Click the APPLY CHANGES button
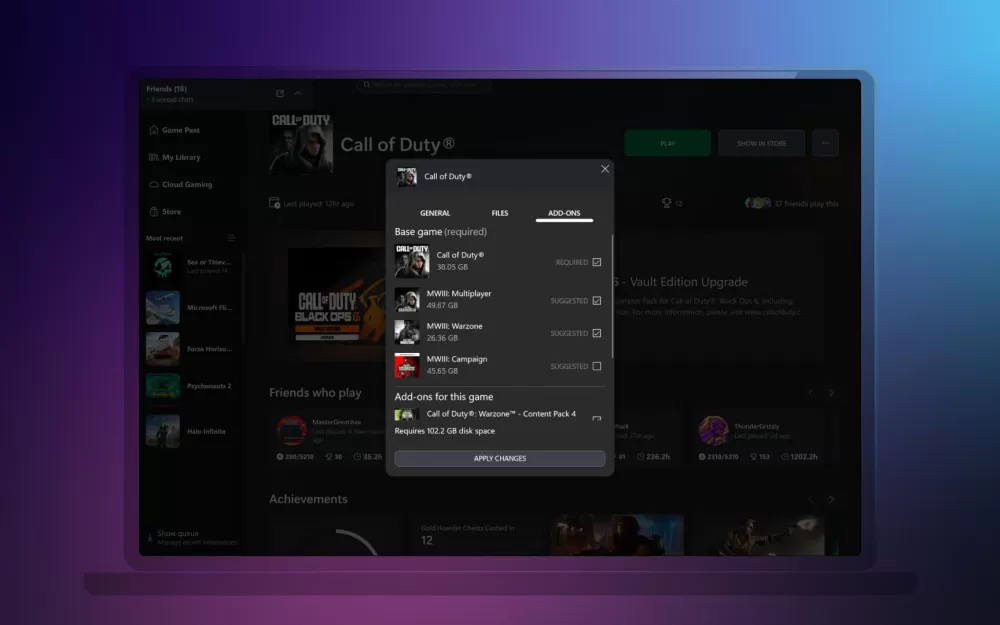This screenshot has width=1000, height=625. [500, 459]
